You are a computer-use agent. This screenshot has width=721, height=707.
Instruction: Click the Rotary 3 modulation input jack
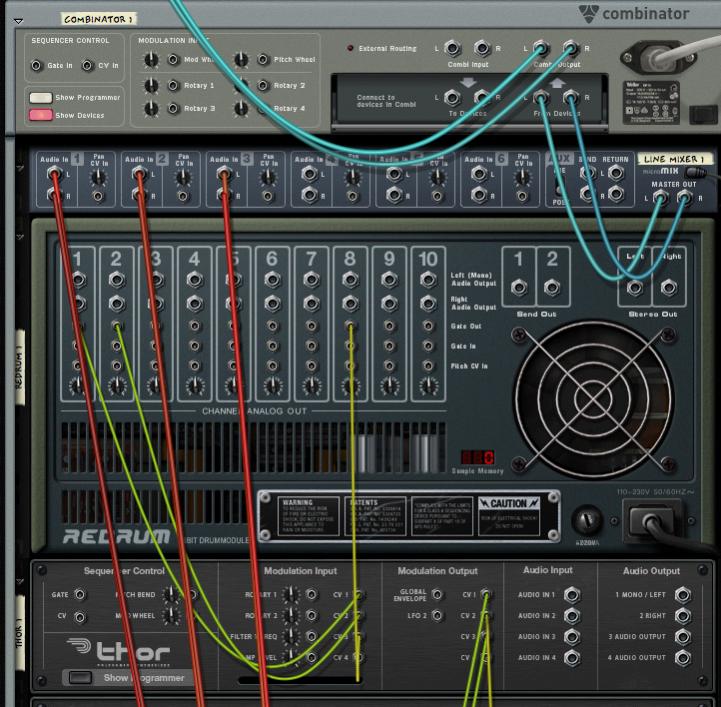click(173, 108)
